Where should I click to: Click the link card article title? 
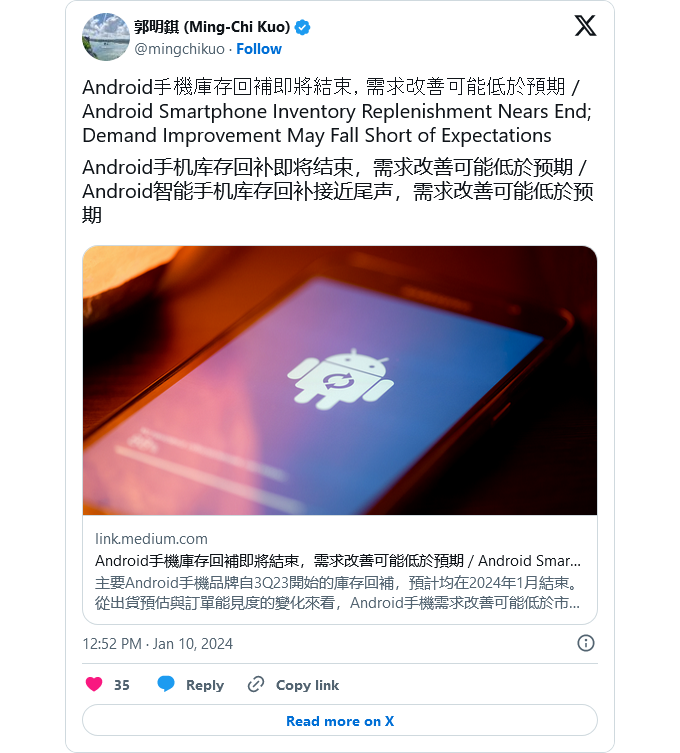[x=338, y=560]
